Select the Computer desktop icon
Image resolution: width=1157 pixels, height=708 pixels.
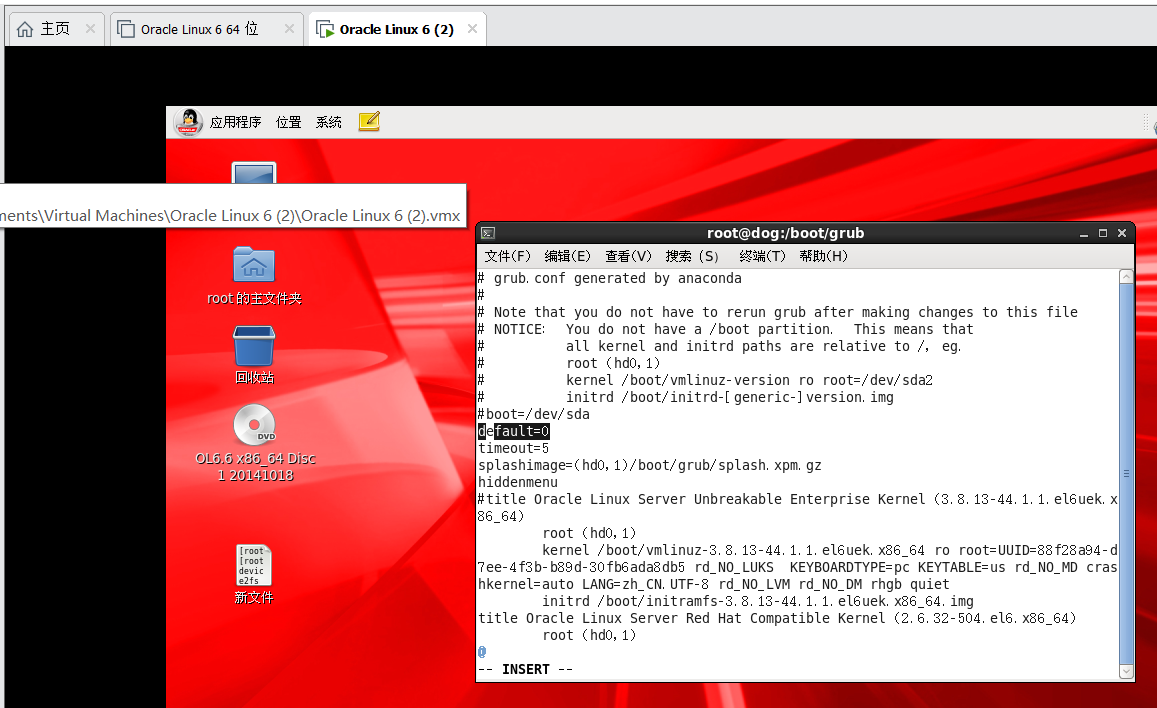[x=254, y=173]
